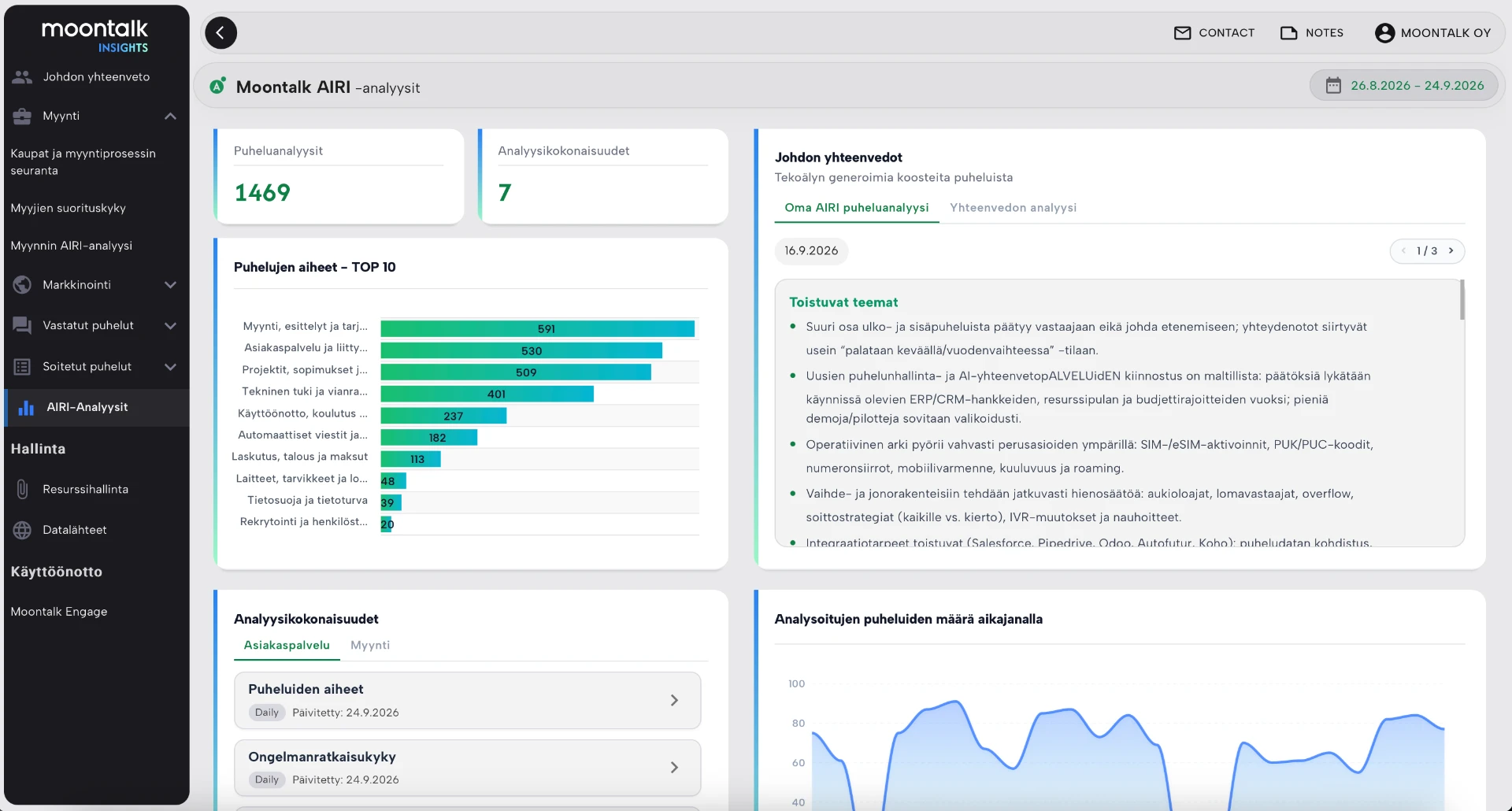Click the Hallinta section heading
Viewport: 1512px width, 811px height.
(x=38, y=449)
